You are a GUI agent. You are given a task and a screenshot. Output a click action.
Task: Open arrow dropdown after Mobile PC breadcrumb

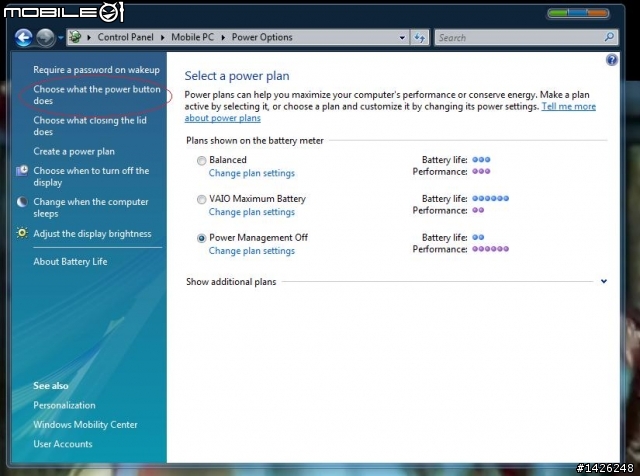click(x=223, y=38)
